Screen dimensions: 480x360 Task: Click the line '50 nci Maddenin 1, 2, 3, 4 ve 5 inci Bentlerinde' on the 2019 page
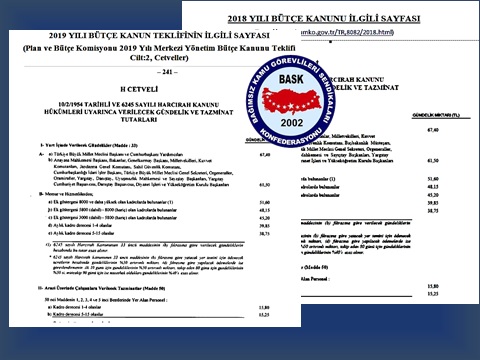point(106,300)
